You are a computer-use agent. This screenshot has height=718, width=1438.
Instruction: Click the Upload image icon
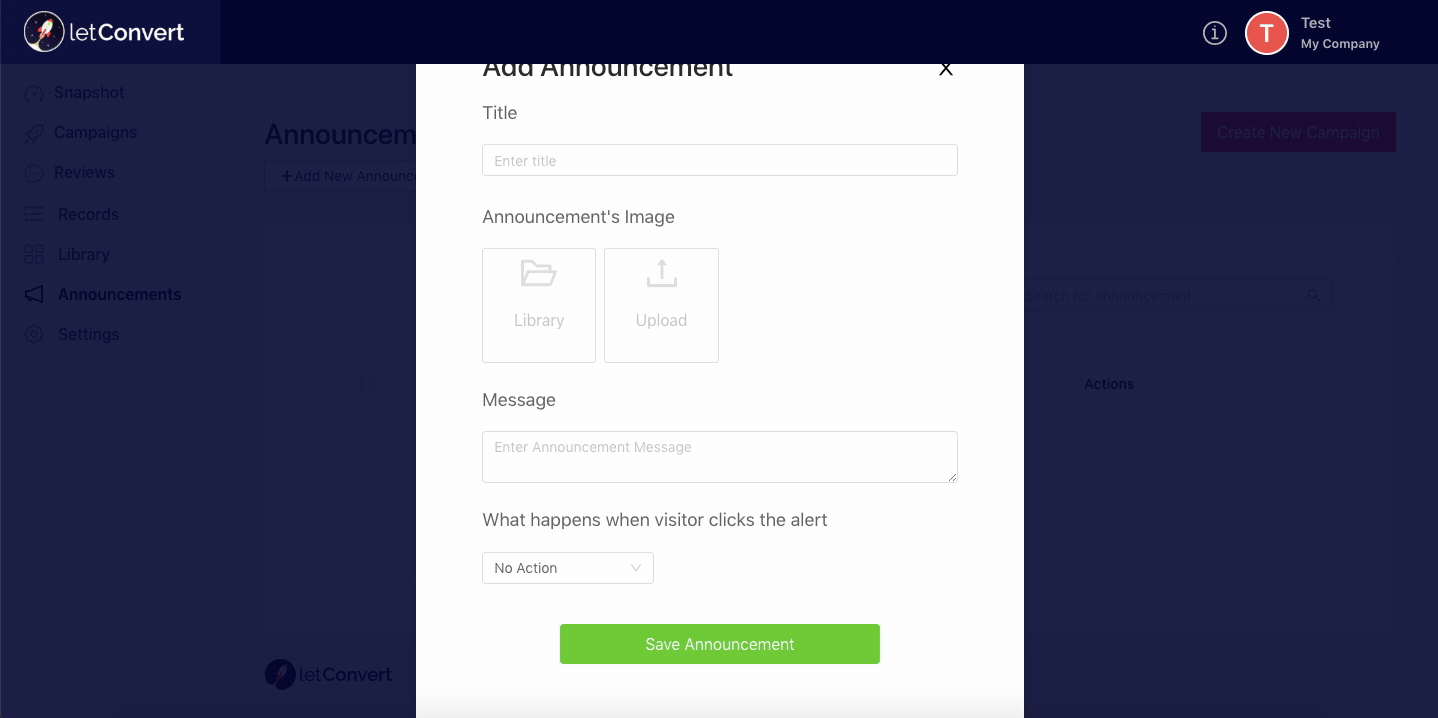pyautogui.click(x=661, y=273)
